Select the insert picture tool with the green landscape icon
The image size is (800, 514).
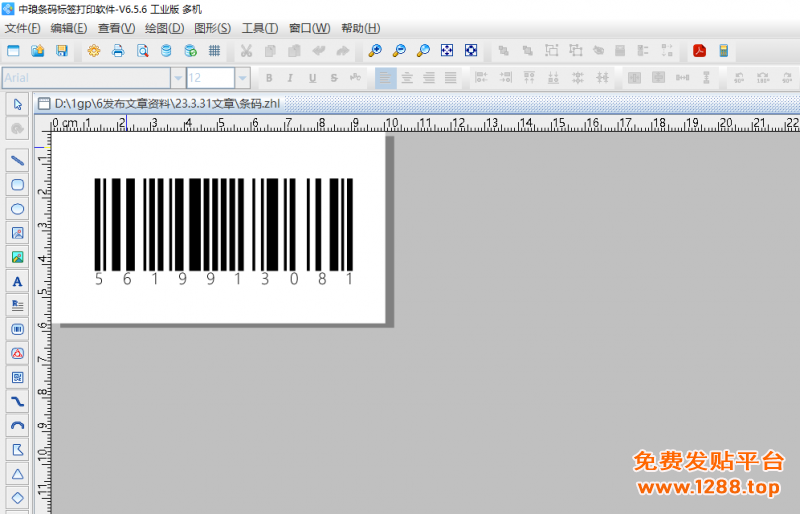[x=17, y=257]
